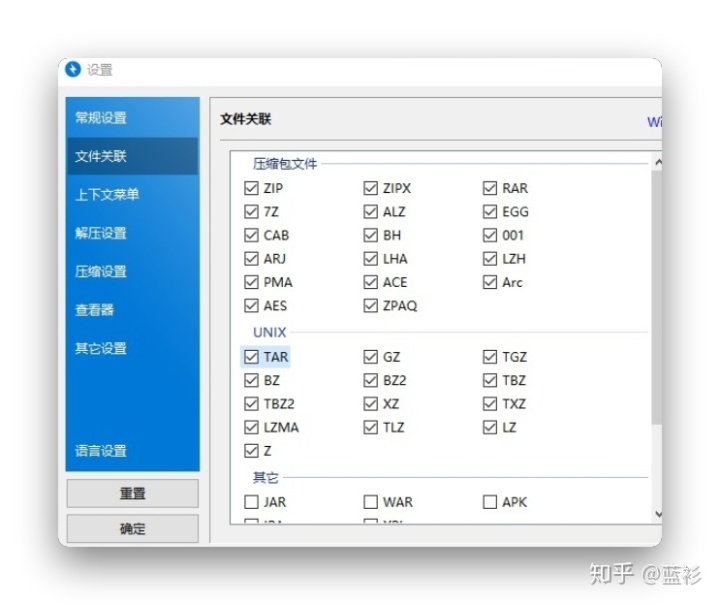The width and height of the screenshot is (720, 605).
Task: Uncheck BZ format
Action: (x=251, y=380)
